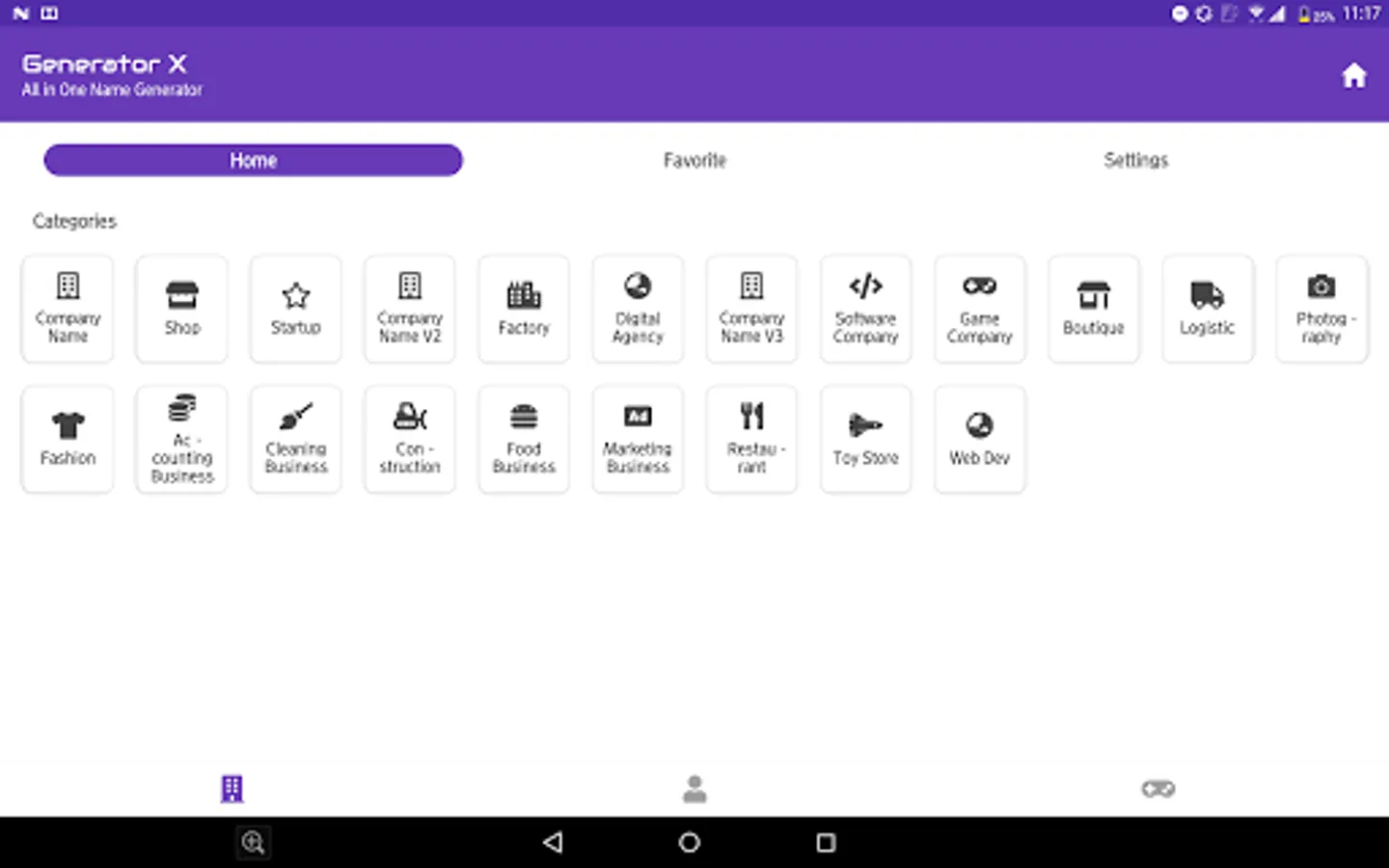Switch to the Favorite tab
Image resolution: width=1389 pixels, height=868 pixels.
(694, 160)
